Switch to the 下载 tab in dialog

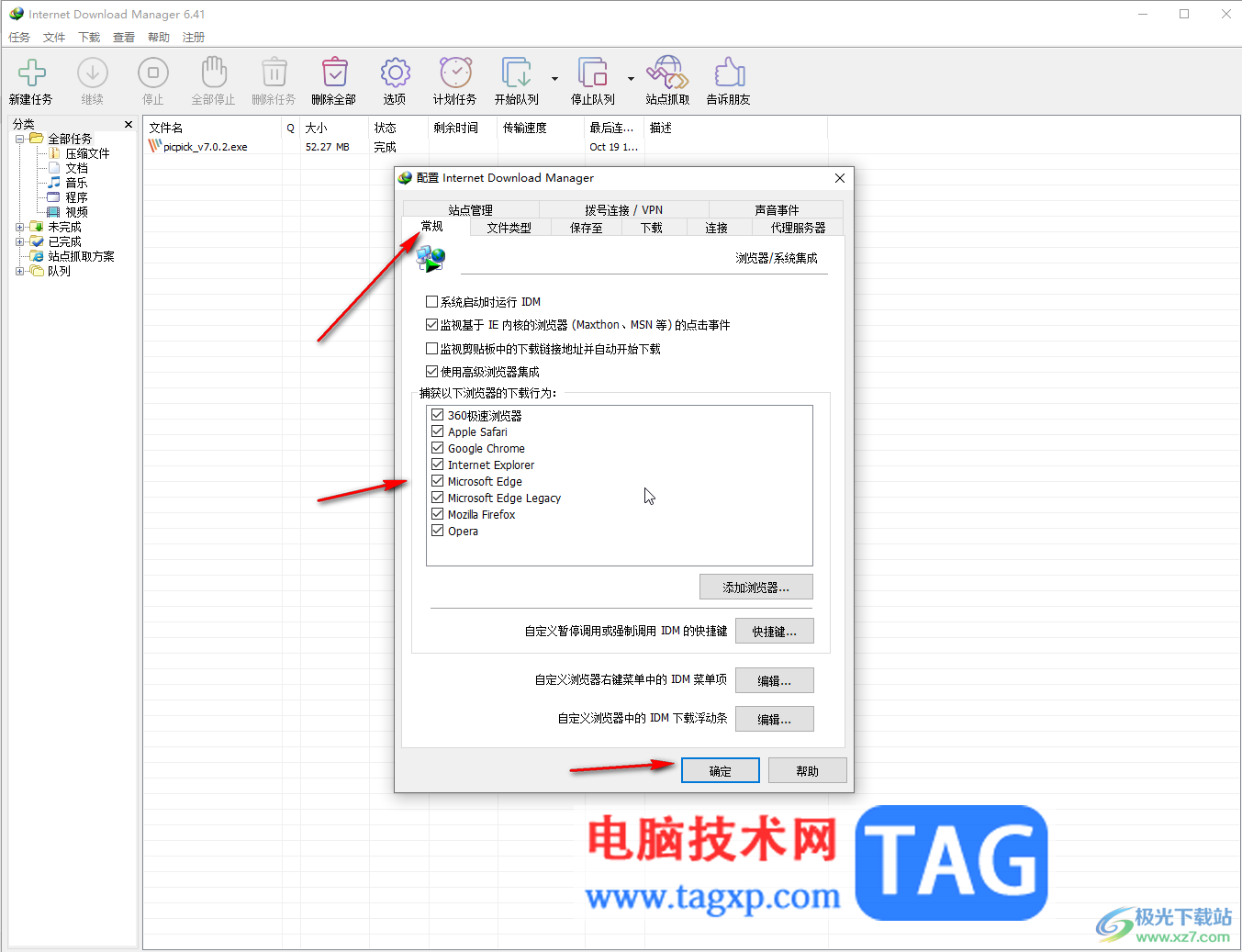point(652,228)
